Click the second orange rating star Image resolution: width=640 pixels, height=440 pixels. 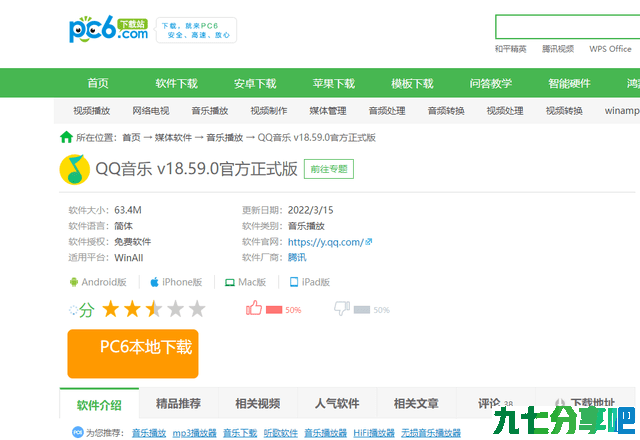[x=132, y=309]
